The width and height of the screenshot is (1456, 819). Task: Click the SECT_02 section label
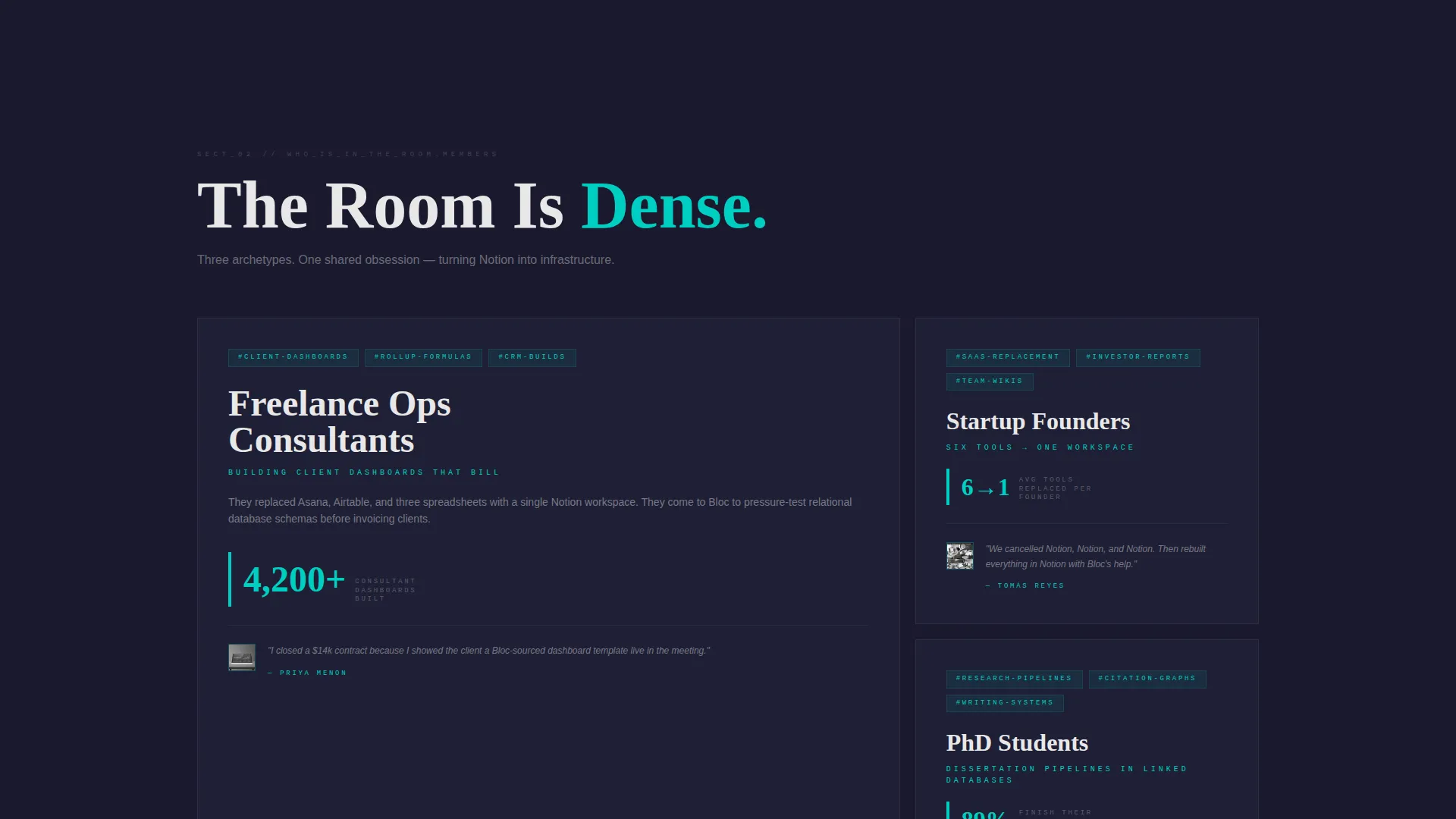click(x=347, y=154)
